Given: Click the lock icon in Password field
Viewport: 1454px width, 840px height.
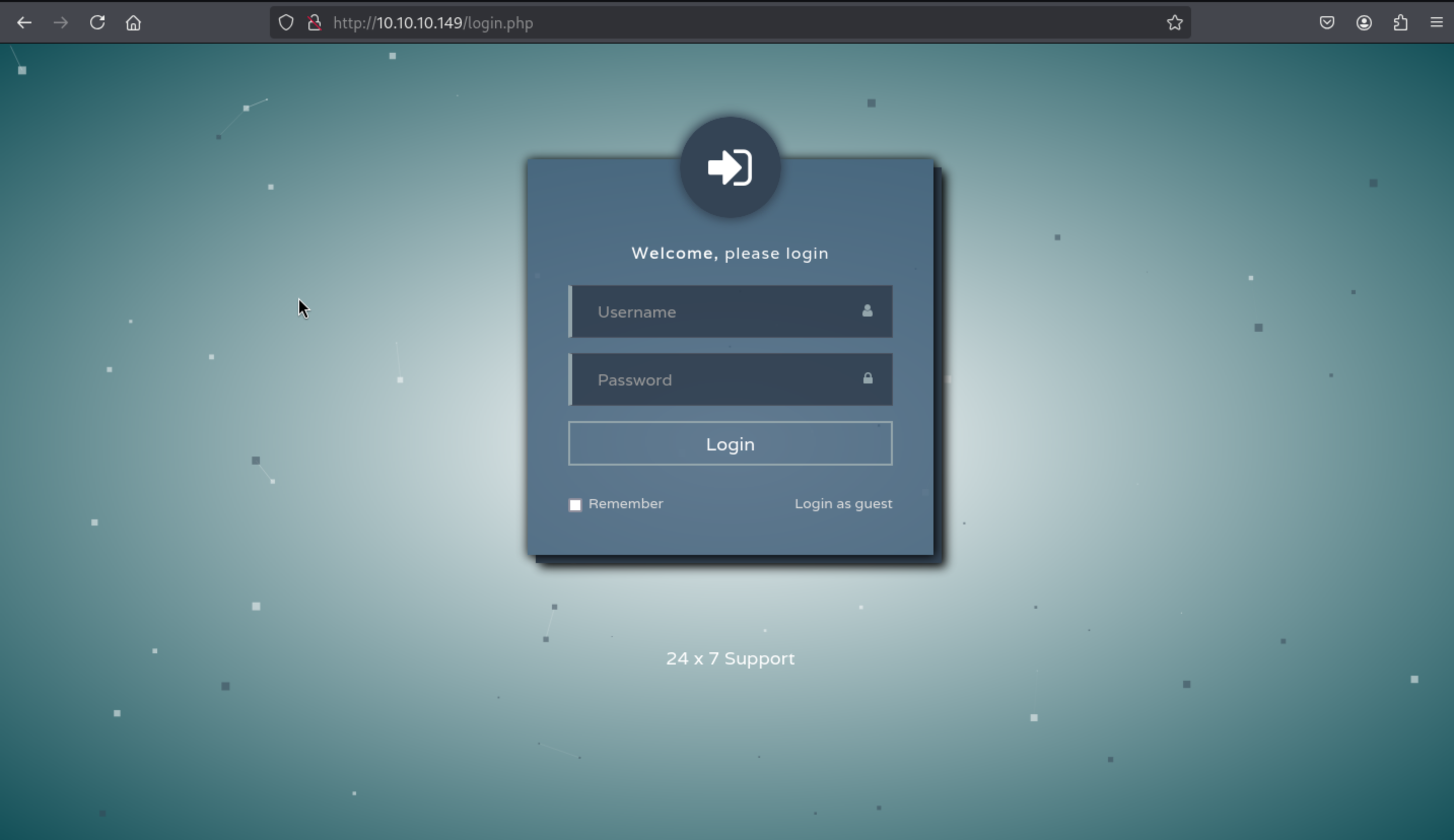Looking at the screenshot, I should point(868,378).
